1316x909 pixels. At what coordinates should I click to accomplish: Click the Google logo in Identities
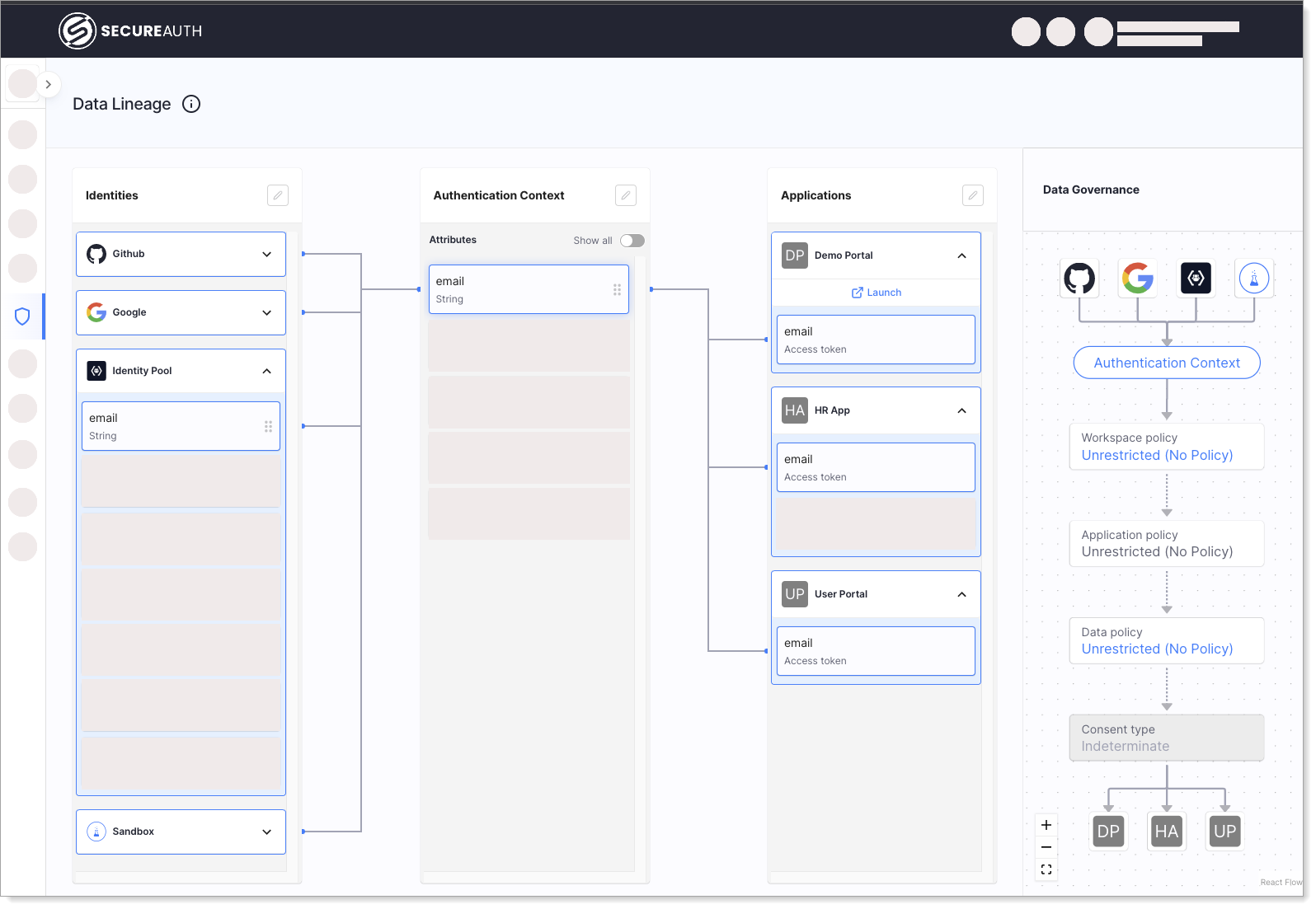[96, 312]
